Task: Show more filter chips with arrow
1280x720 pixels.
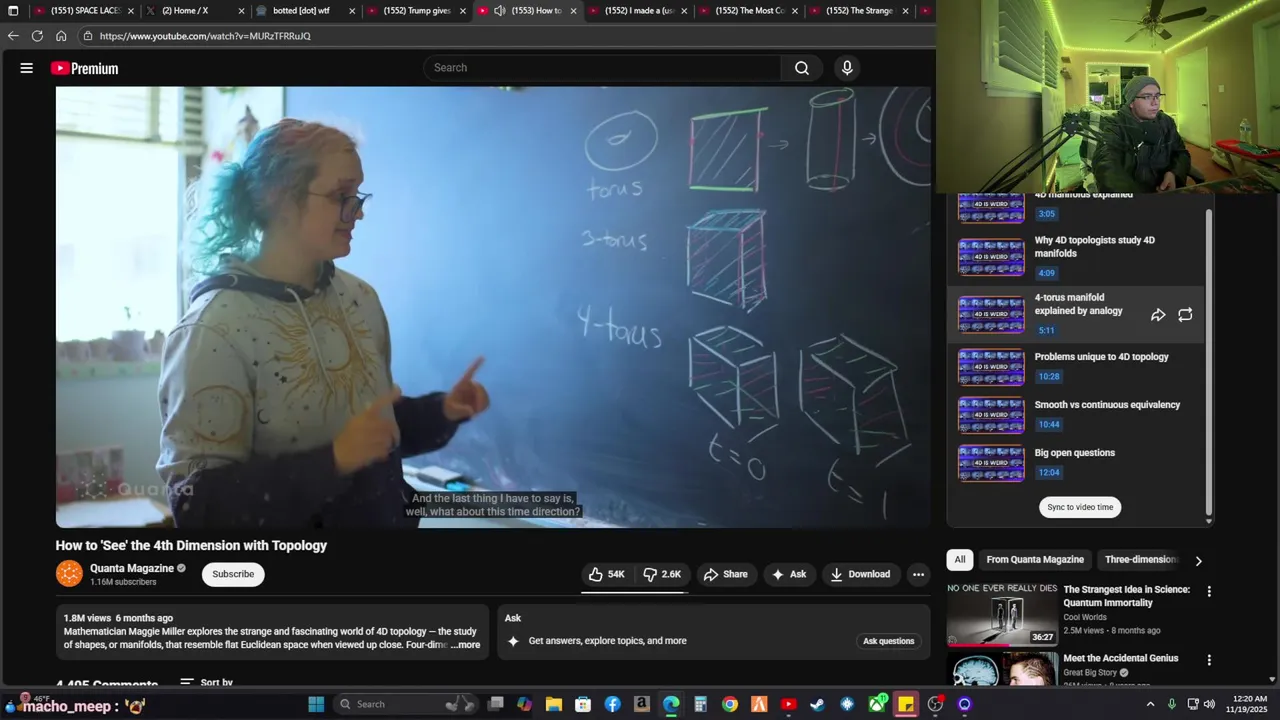Action: pyautogui.click(x=1198, y=561)
